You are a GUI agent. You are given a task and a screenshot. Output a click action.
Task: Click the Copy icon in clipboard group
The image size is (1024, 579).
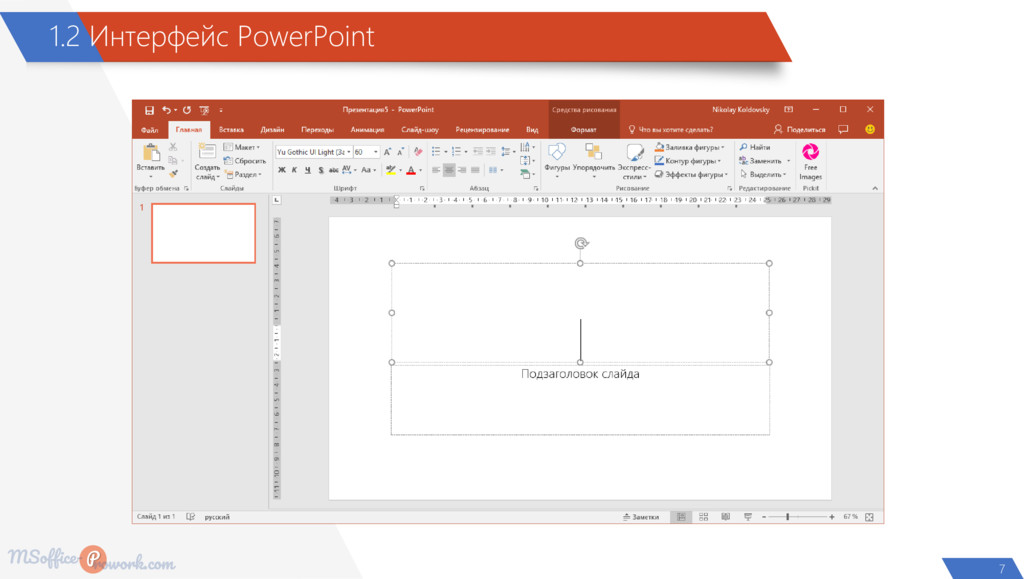(172, 161)
